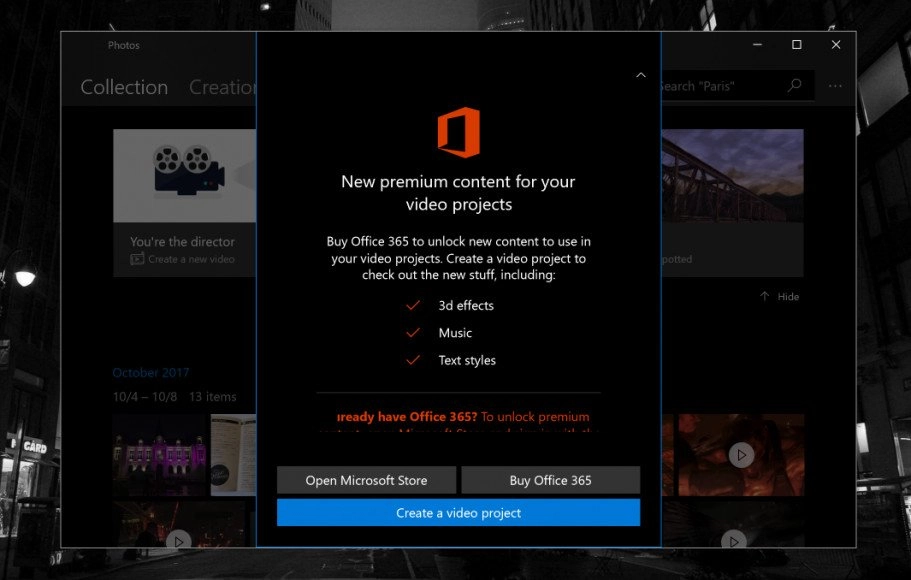Click the search magnifier icon
Image resolution: width=911 pixels, height=580 pixels.
tap(794, 86)
